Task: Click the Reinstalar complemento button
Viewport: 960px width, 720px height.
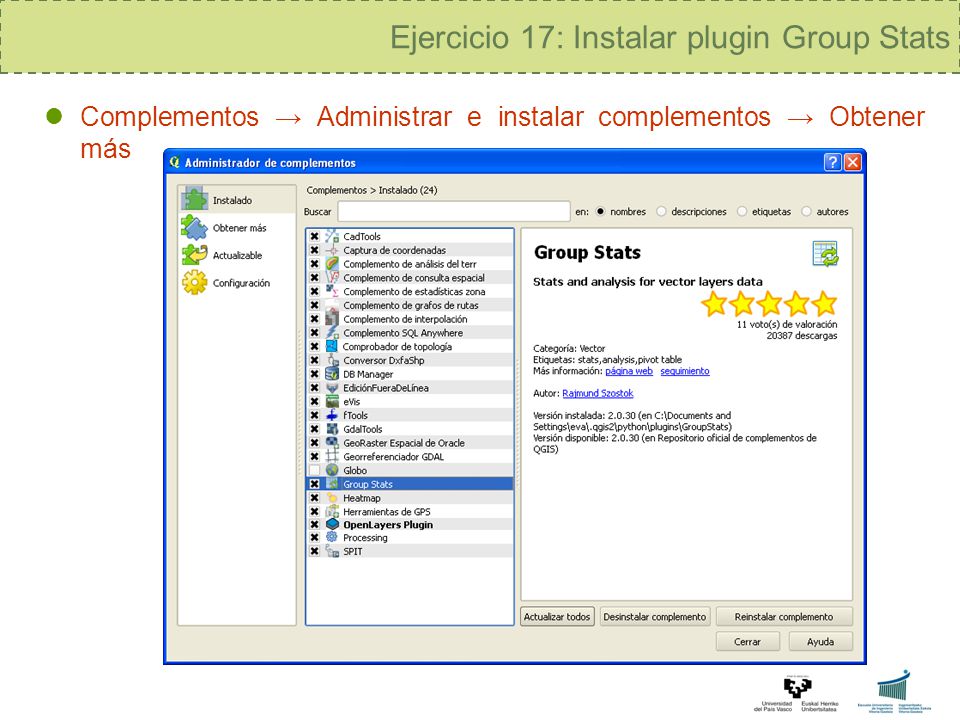Action: coord(784,617)
